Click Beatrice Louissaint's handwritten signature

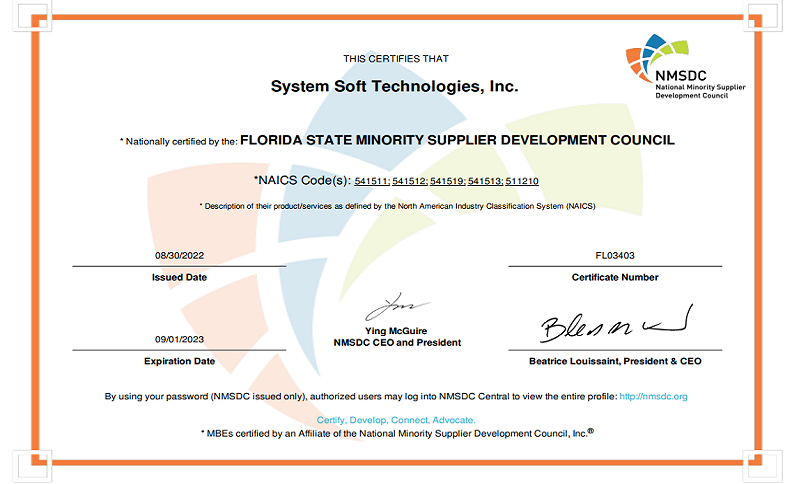pos(616,324)
